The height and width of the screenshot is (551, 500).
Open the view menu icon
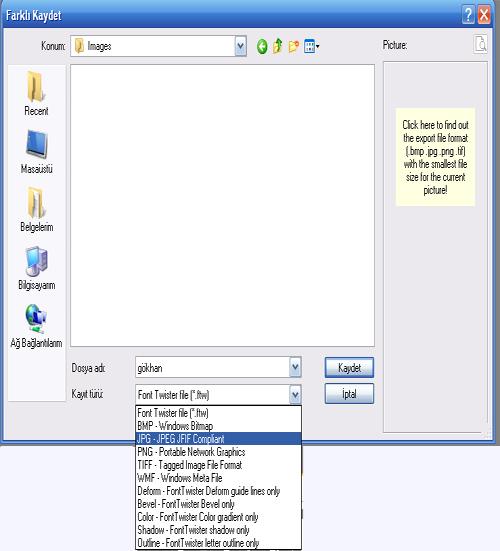312,46
